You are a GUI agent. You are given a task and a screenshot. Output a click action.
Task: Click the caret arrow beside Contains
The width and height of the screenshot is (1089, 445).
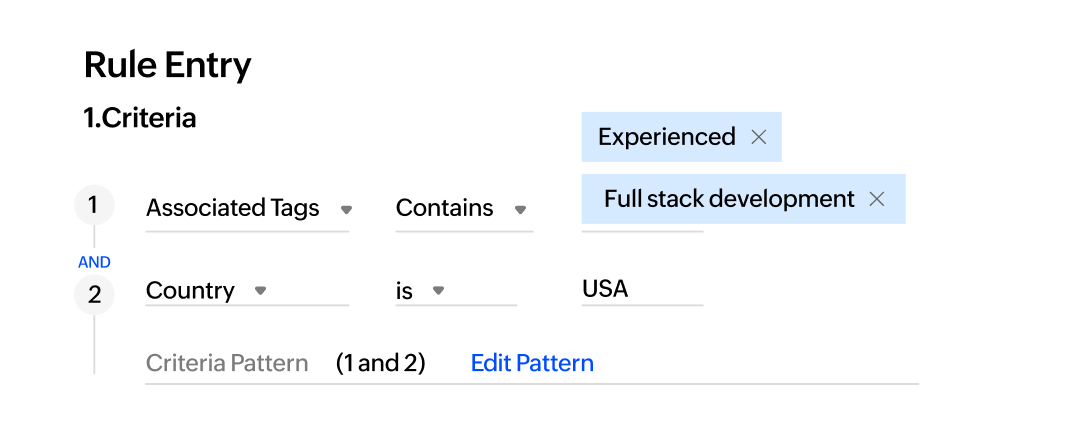coord(520,209)
